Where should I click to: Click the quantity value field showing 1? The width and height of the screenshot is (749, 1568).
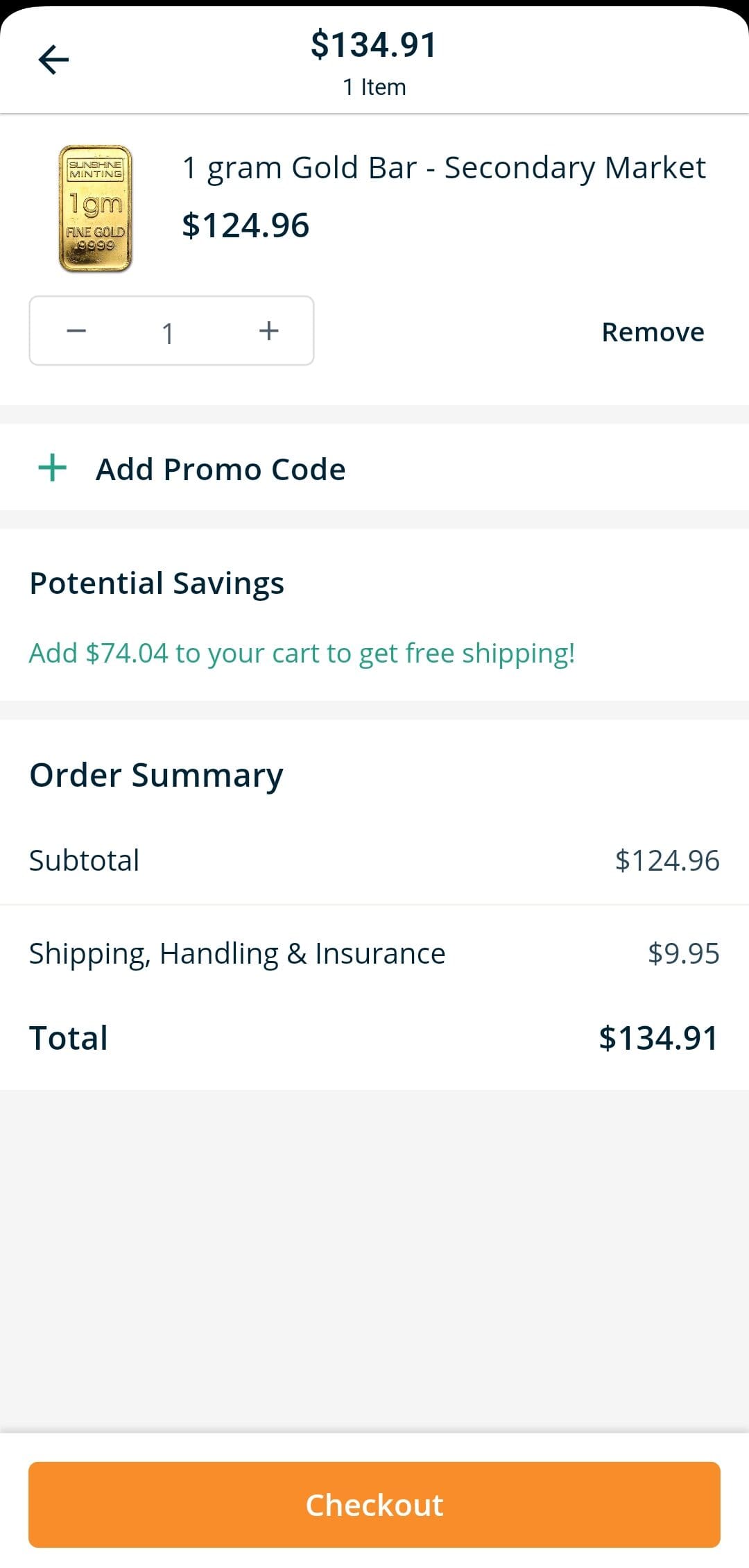coord(168,333)
